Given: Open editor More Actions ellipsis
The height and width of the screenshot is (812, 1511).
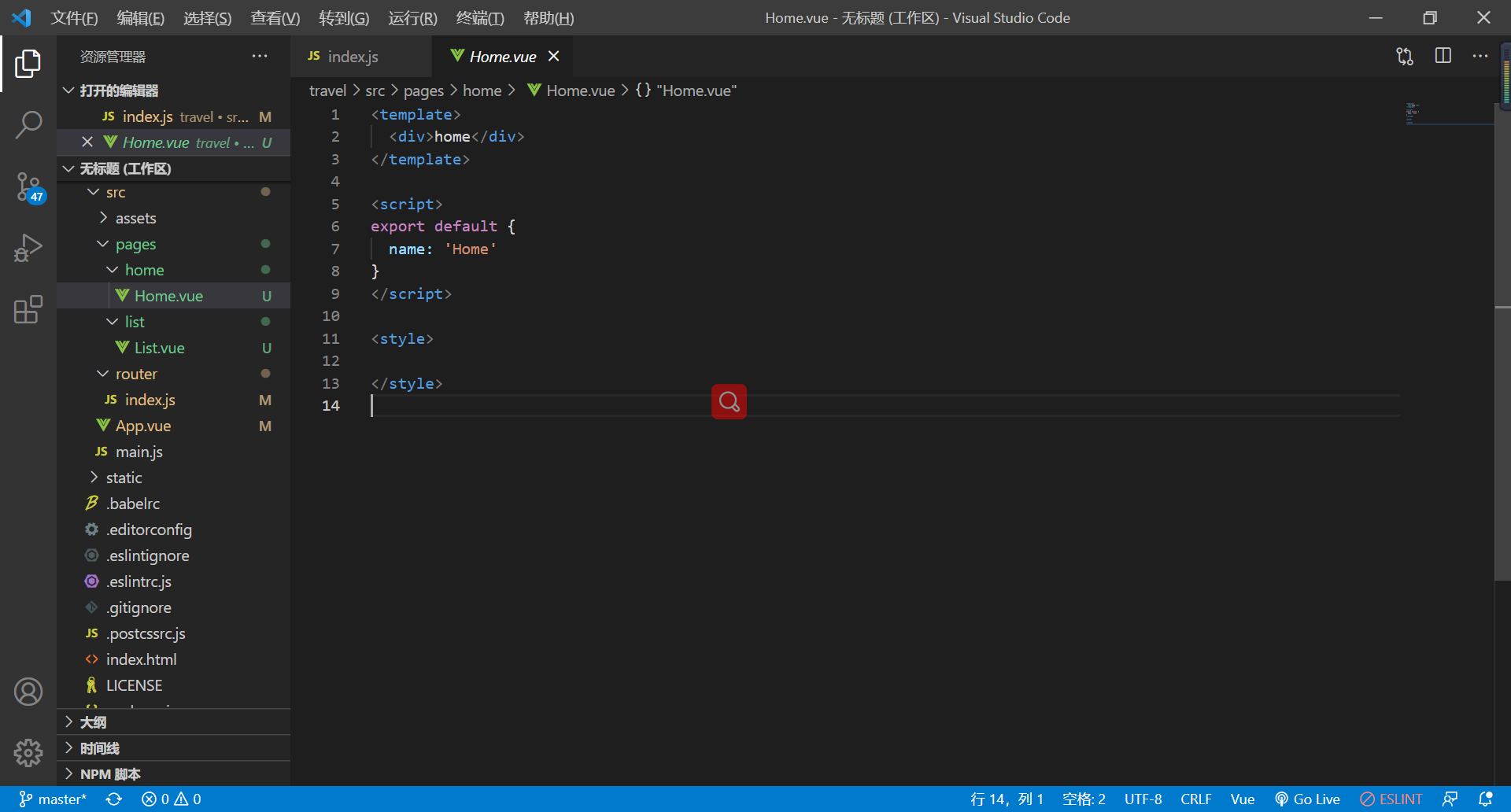Looking at the screenshot, I should click(1480, 57).
